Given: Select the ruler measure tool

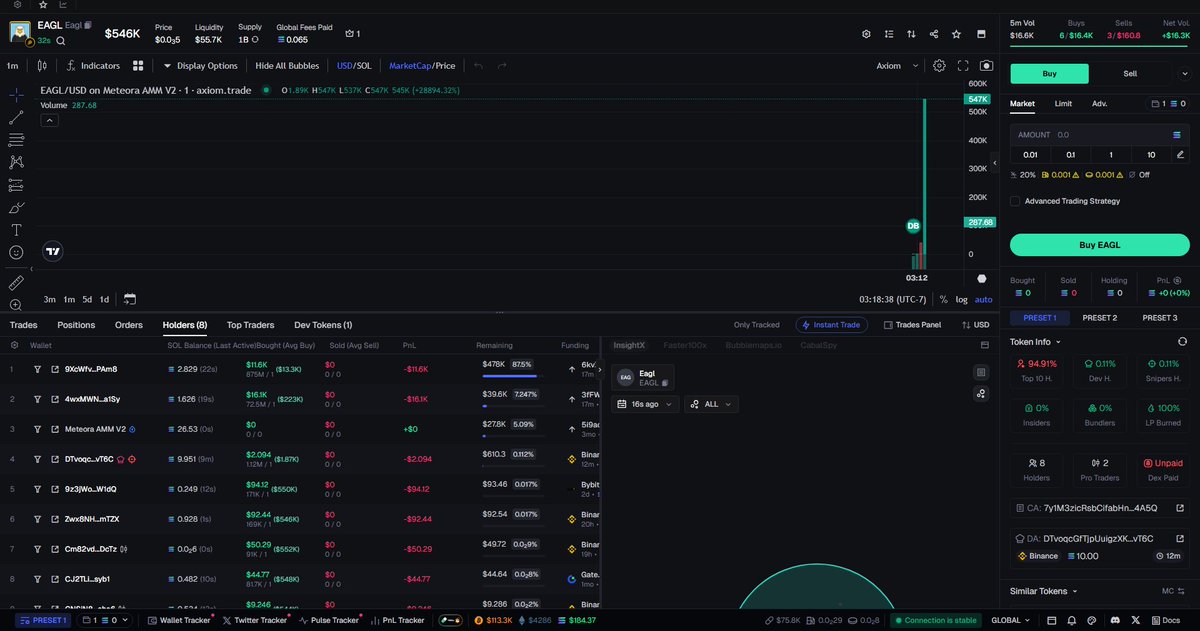Looking at the screenshot, I should [16, 283].
